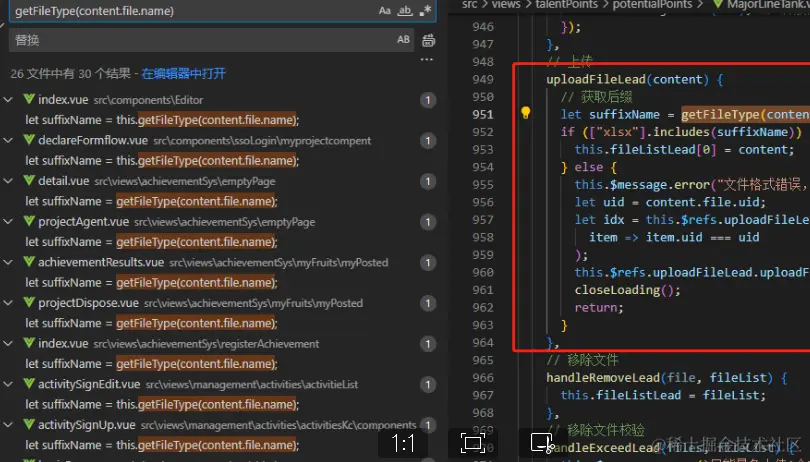810x462 pixels.
Task: Collapse index.vue under registerAchievement
Action: tap(8, 344)
